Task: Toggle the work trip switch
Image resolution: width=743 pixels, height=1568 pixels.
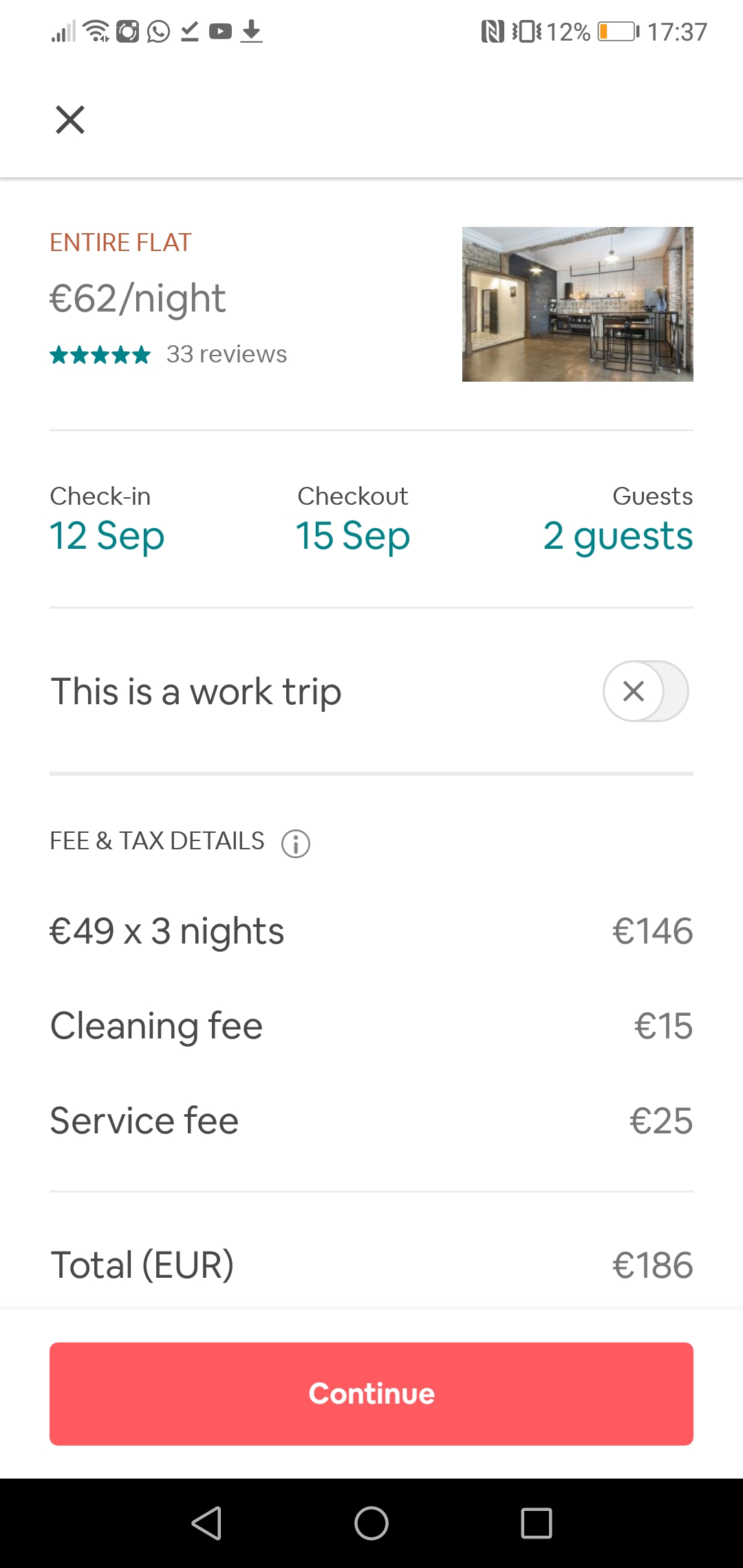Action: [645, 691]
